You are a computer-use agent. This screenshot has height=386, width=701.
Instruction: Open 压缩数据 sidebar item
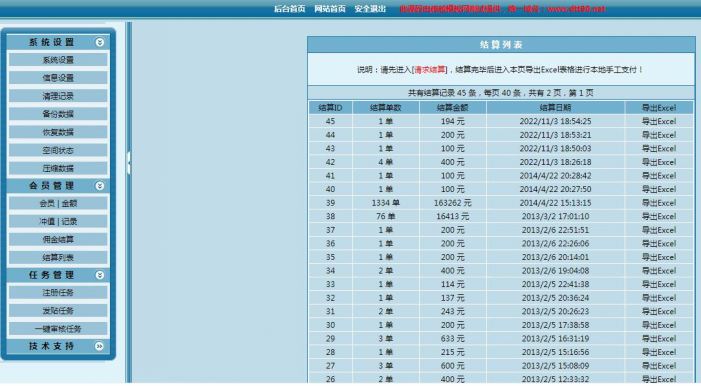[x=58, y=168]
